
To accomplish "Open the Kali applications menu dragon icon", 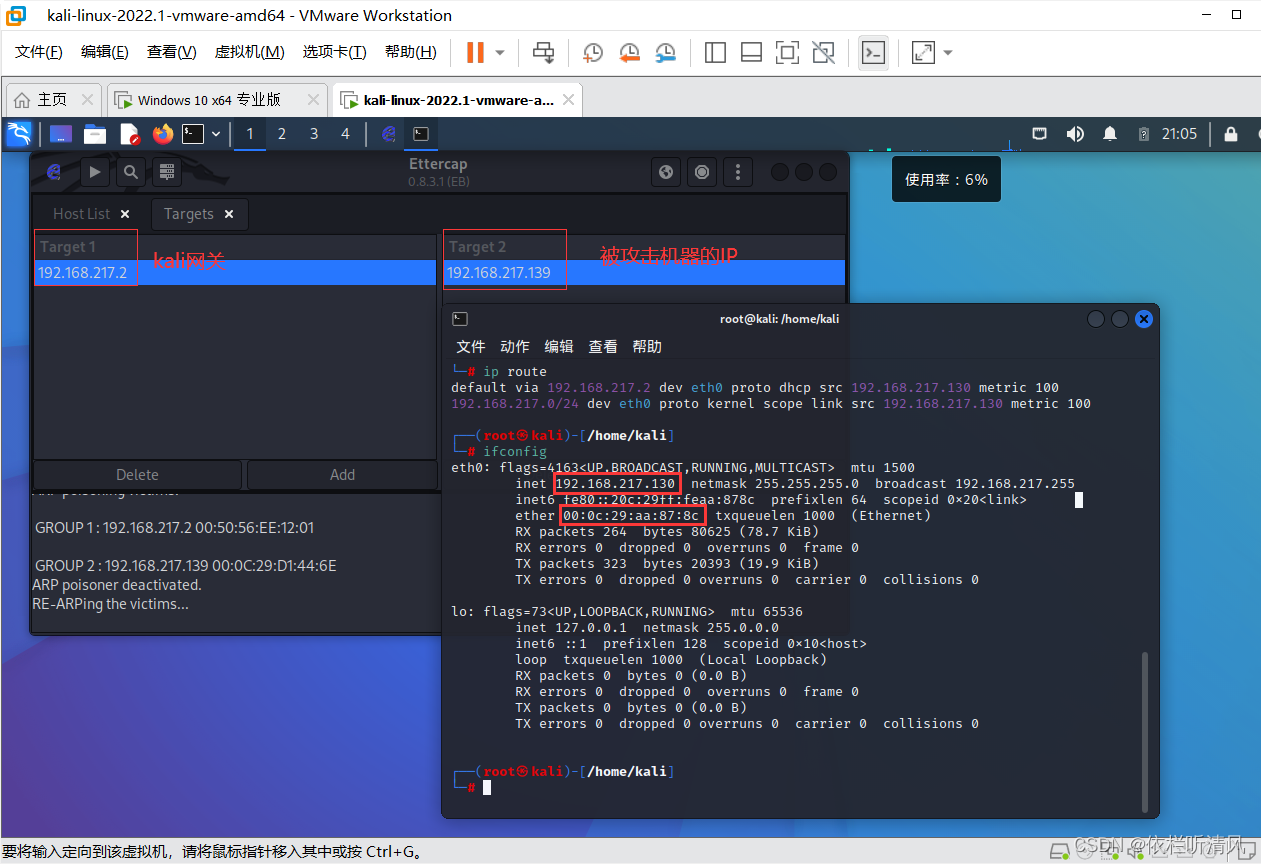I will (19, 133).
